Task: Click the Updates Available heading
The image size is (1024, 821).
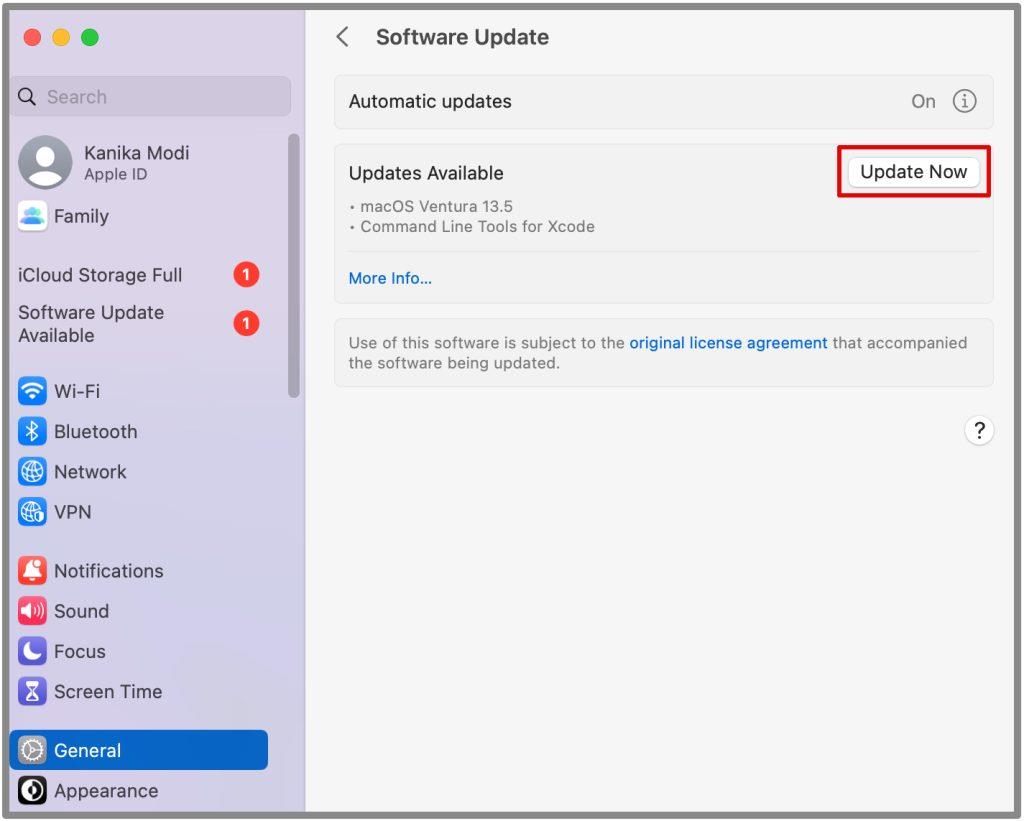Action: (426, 173)
